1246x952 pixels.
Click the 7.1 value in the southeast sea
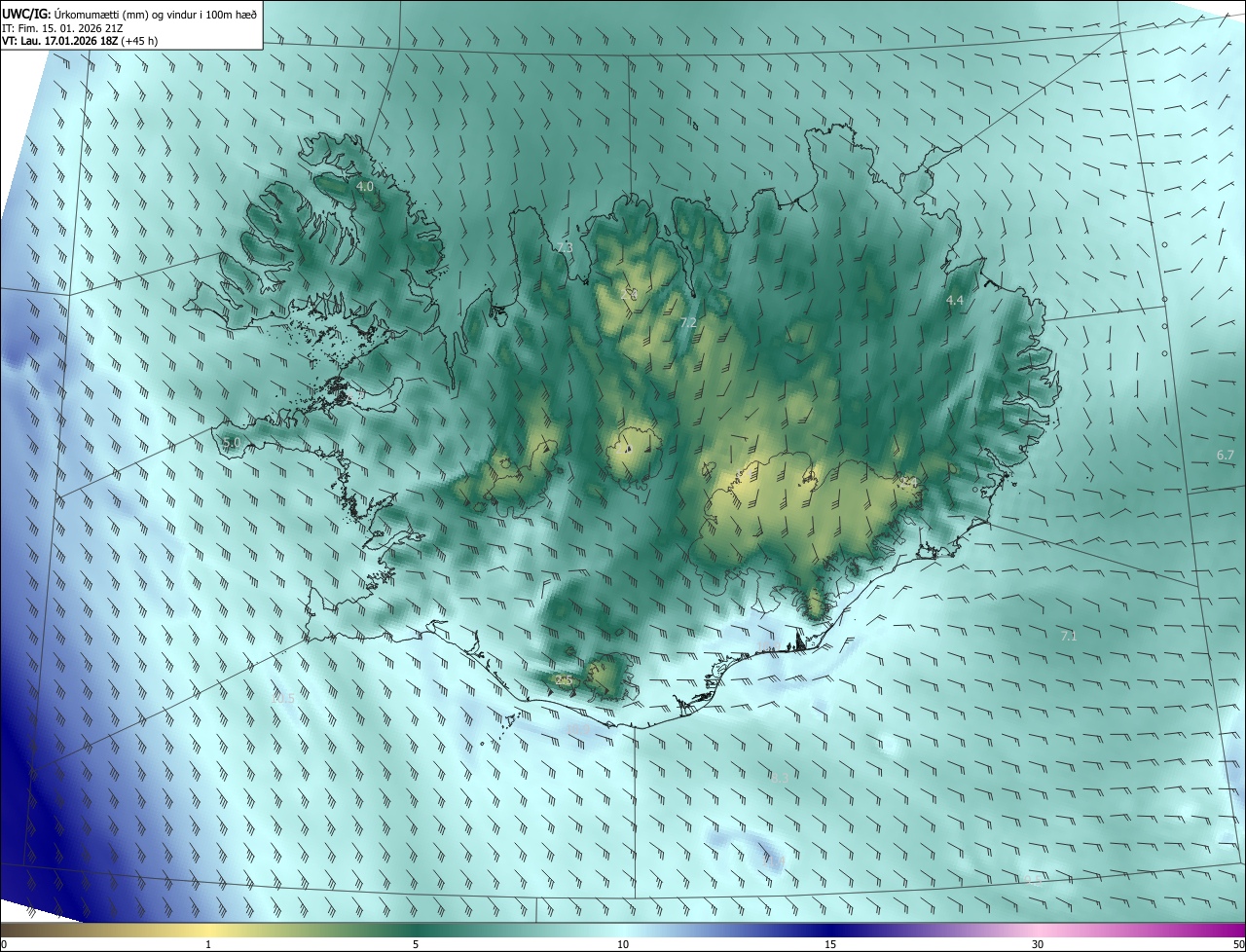tap(1068, 636)
